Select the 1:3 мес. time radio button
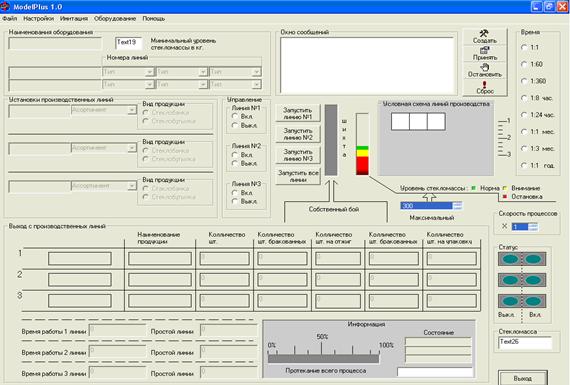Viewport: 570px width, 385px height. 524,148
